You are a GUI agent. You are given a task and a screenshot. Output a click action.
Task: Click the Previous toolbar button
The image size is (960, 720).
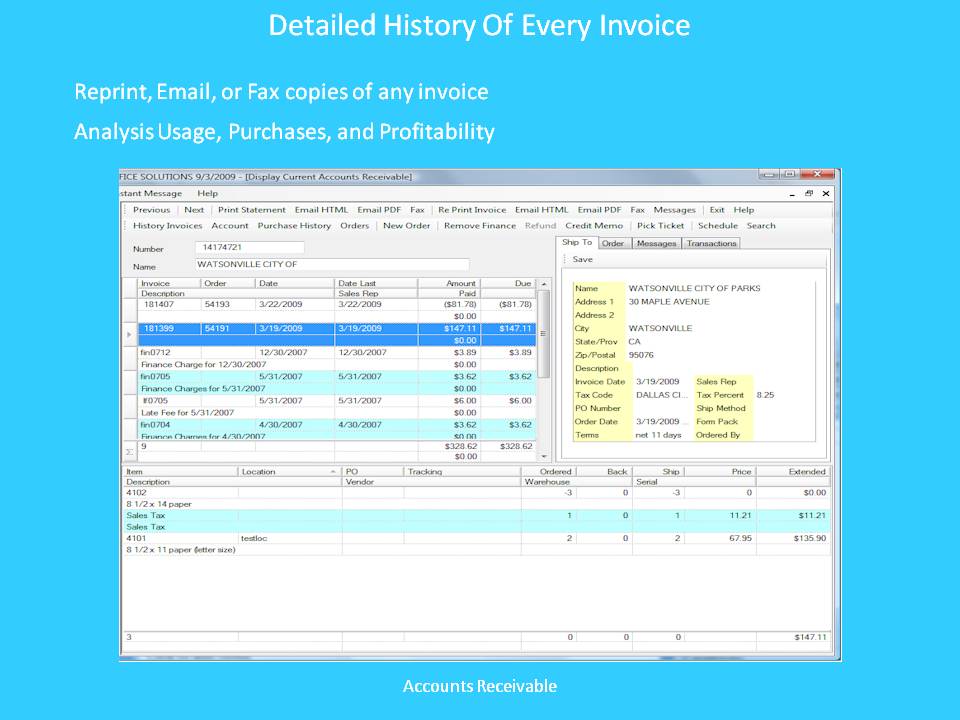(151, 209)
